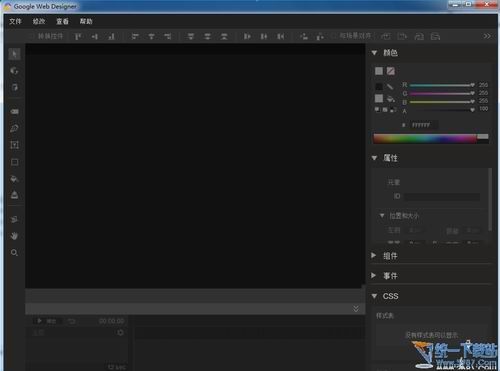Click the gray fill color swatch
Image resolution: width=500 pixels, height=371 pixels.
(379, 98)
